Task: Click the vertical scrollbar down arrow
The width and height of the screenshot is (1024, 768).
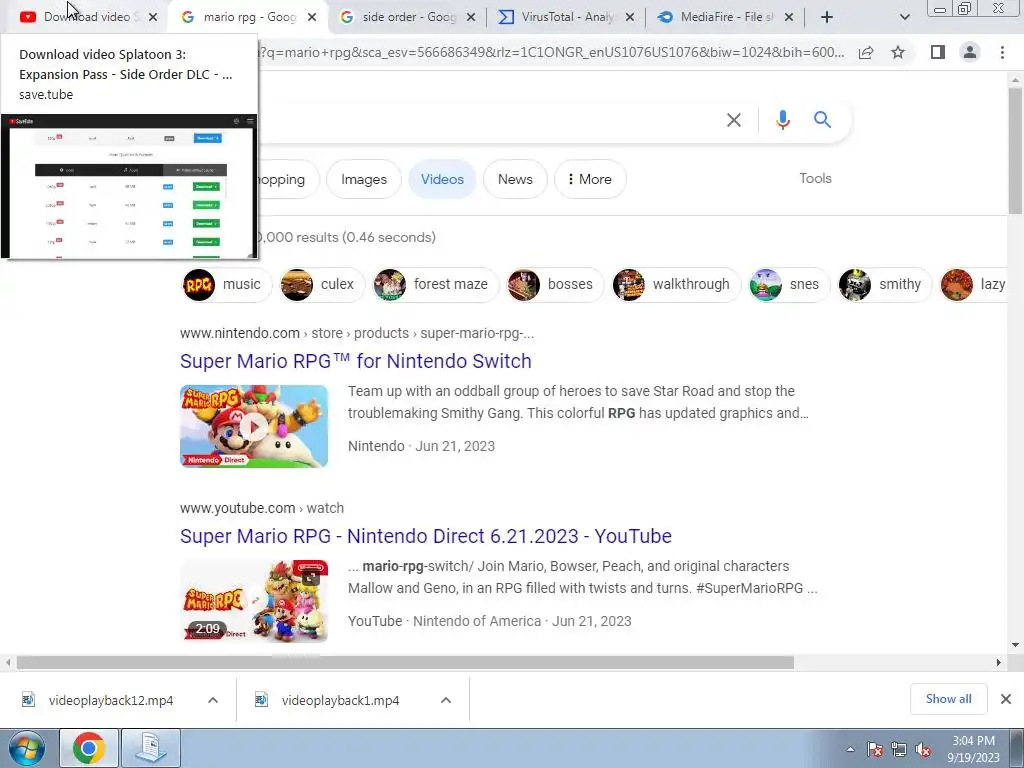Action: [1015, 645]
